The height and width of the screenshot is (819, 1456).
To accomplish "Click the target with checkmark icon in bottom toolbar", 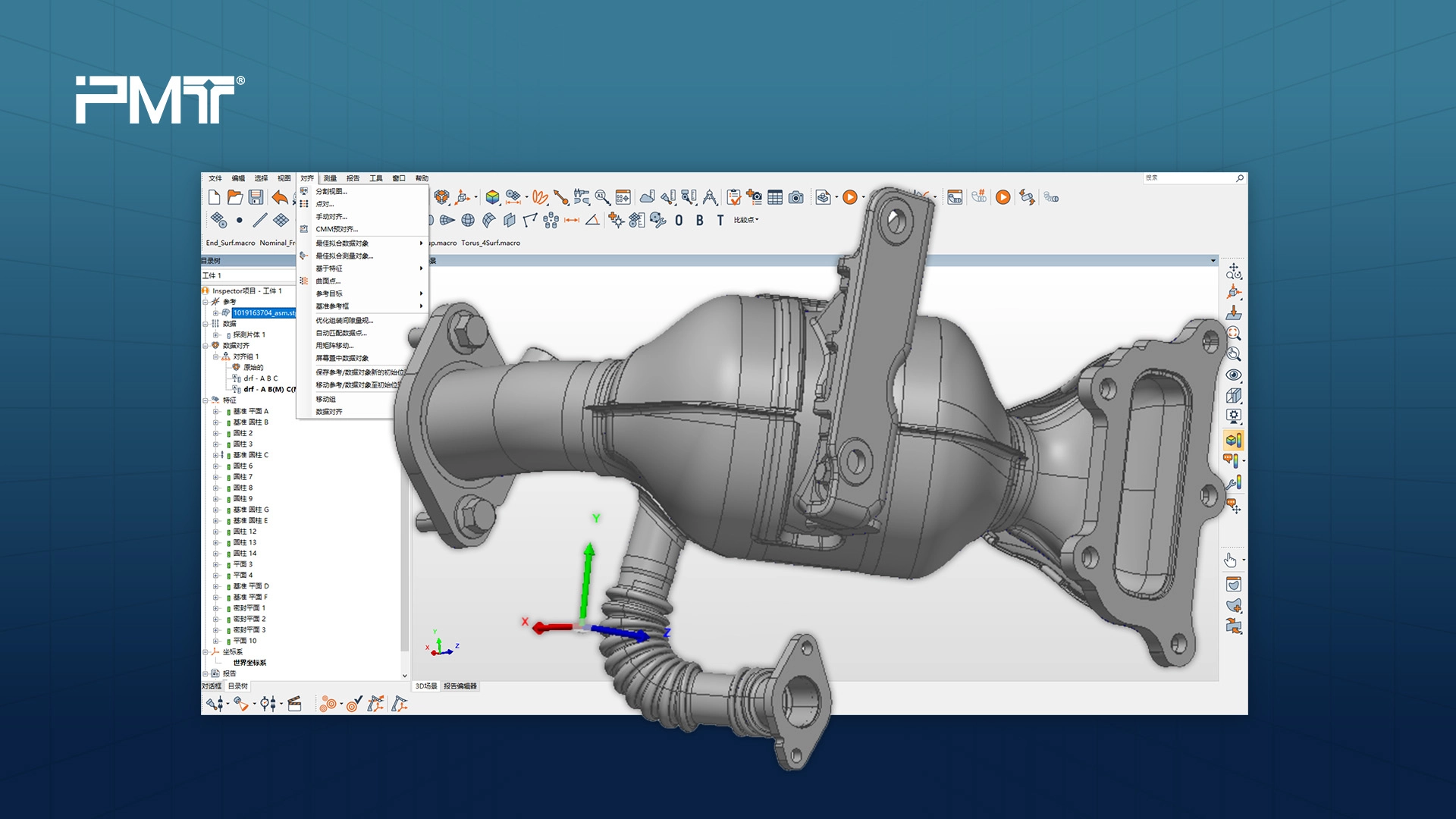I will (x=353, y=704).
